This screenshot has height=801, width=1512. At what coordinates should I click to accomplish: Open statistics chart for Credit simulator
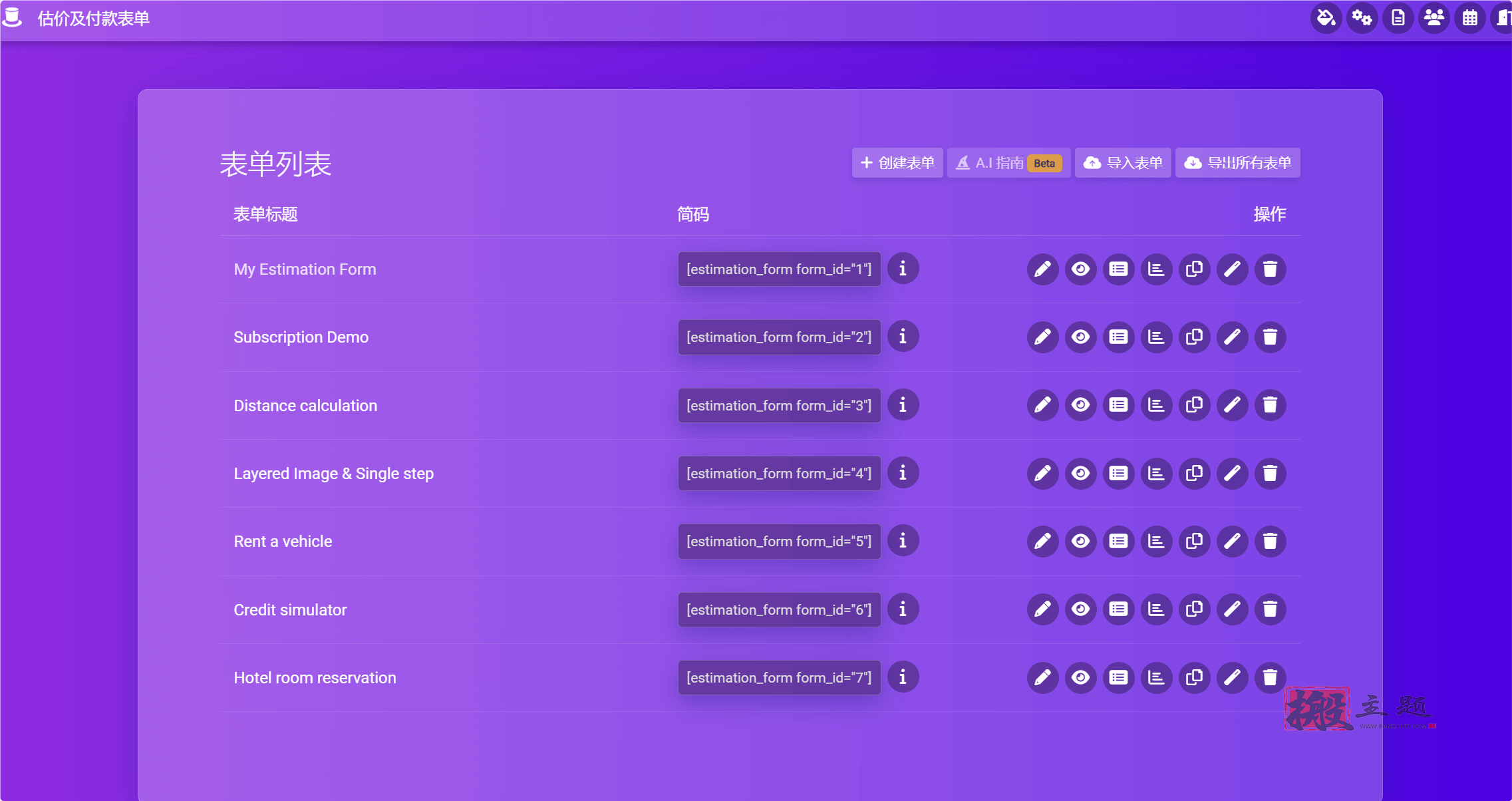coord(1156,609)
